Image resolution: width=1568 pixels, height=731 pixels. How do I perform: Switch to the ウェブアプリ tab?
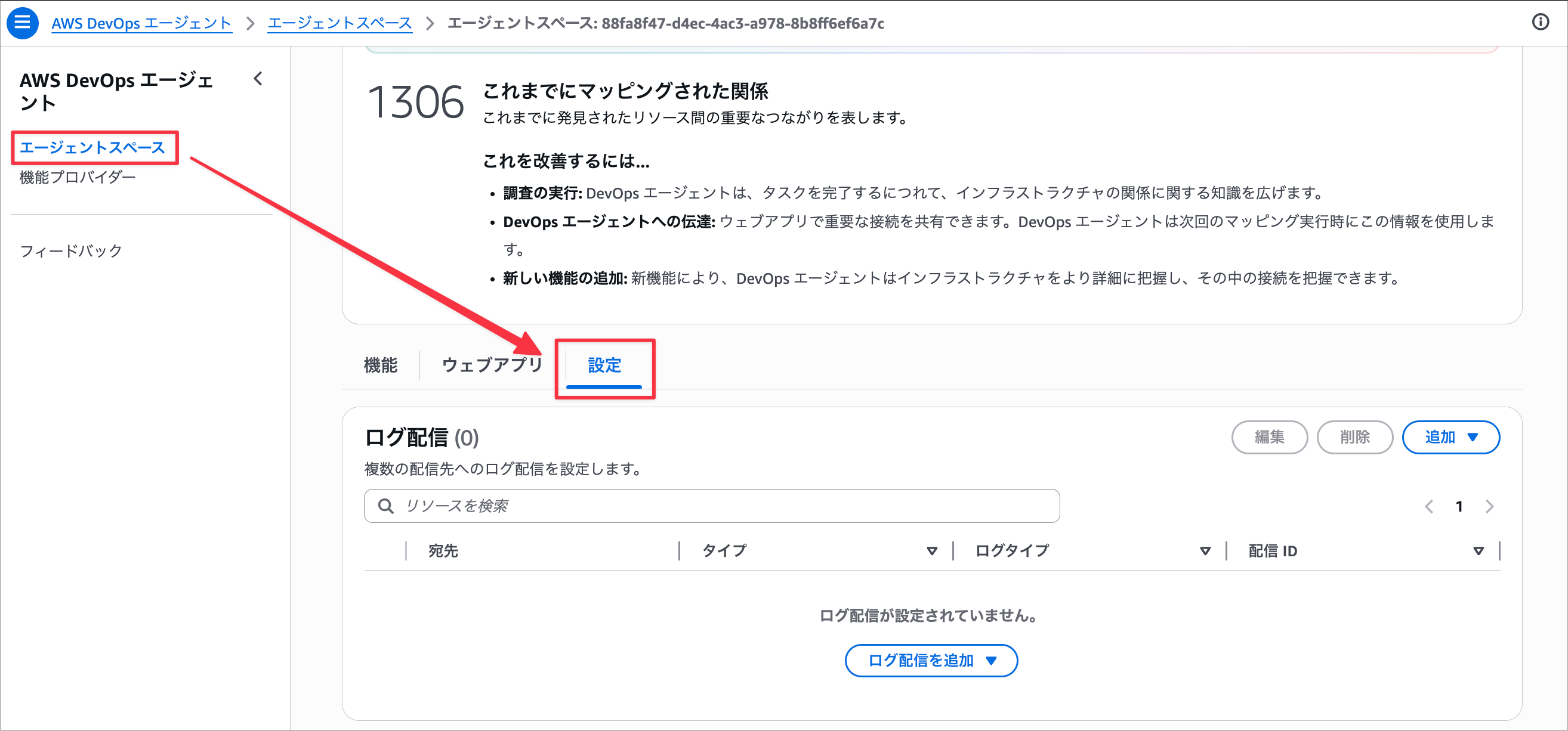pyautogui.click(x=492, y=365)
